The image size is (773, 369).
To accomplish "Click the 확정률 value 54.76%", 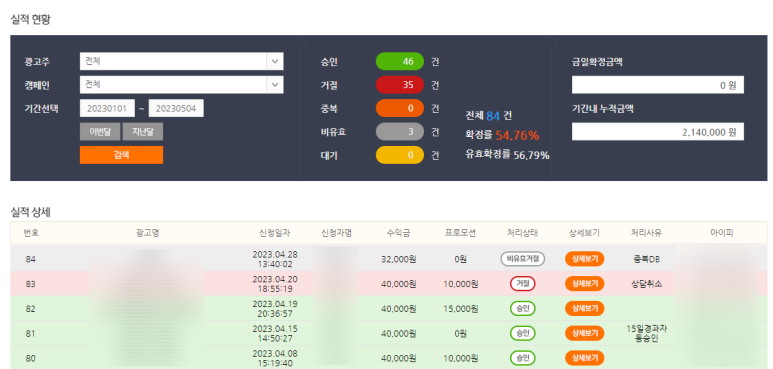I will (x=517, y=135).
